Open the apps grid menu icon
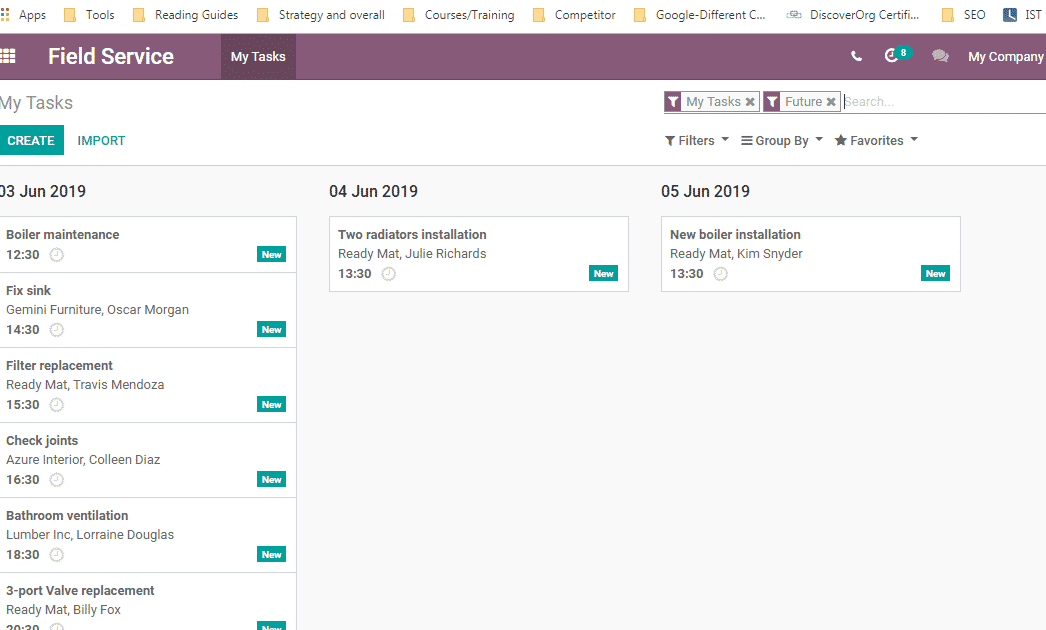Viewport: 1046px width, 630px height. pyautogui.click(x=8, y=56)
